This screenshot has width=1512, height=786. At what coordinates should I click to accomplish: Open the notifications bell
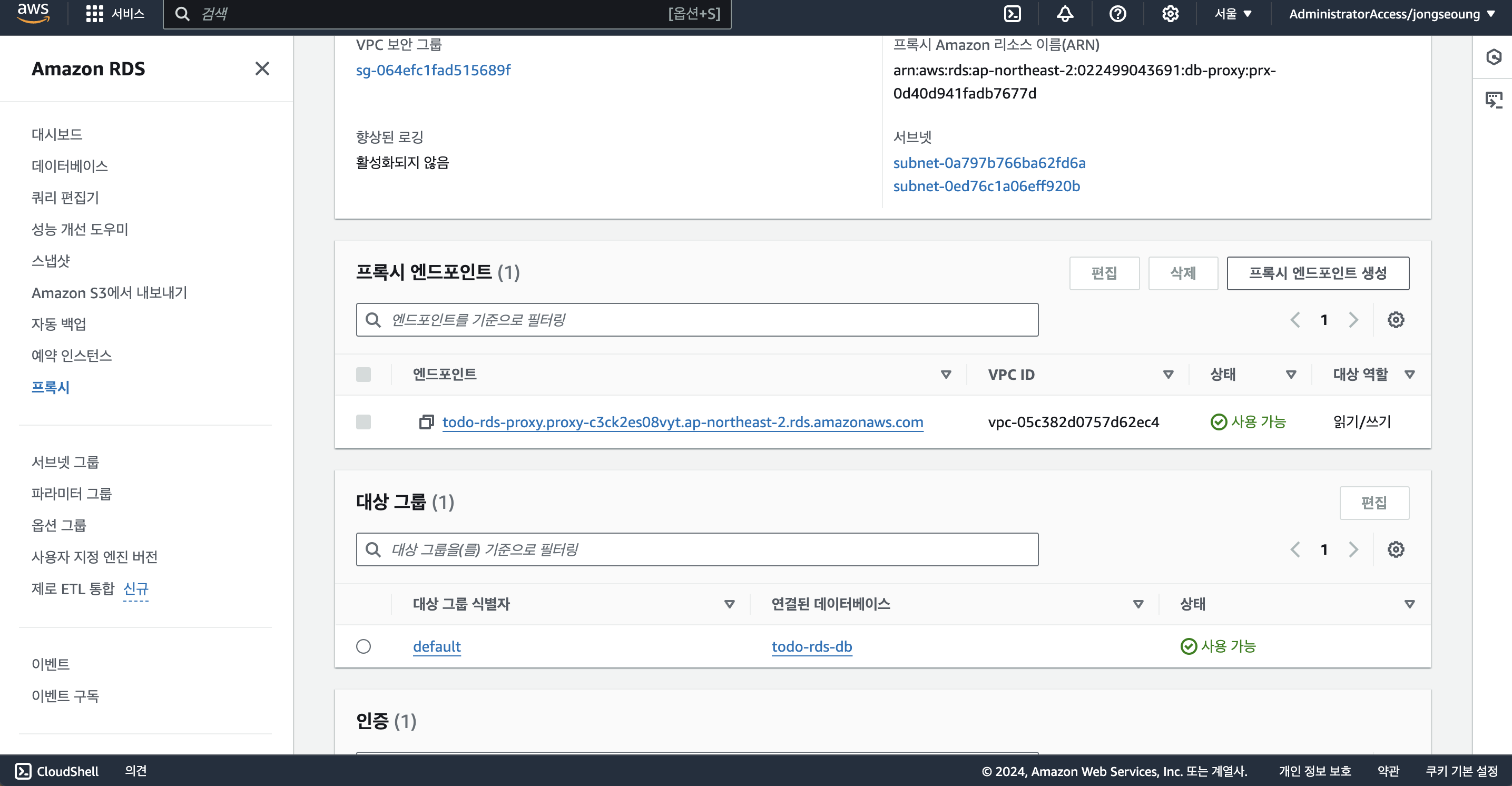click(1065, 14)
